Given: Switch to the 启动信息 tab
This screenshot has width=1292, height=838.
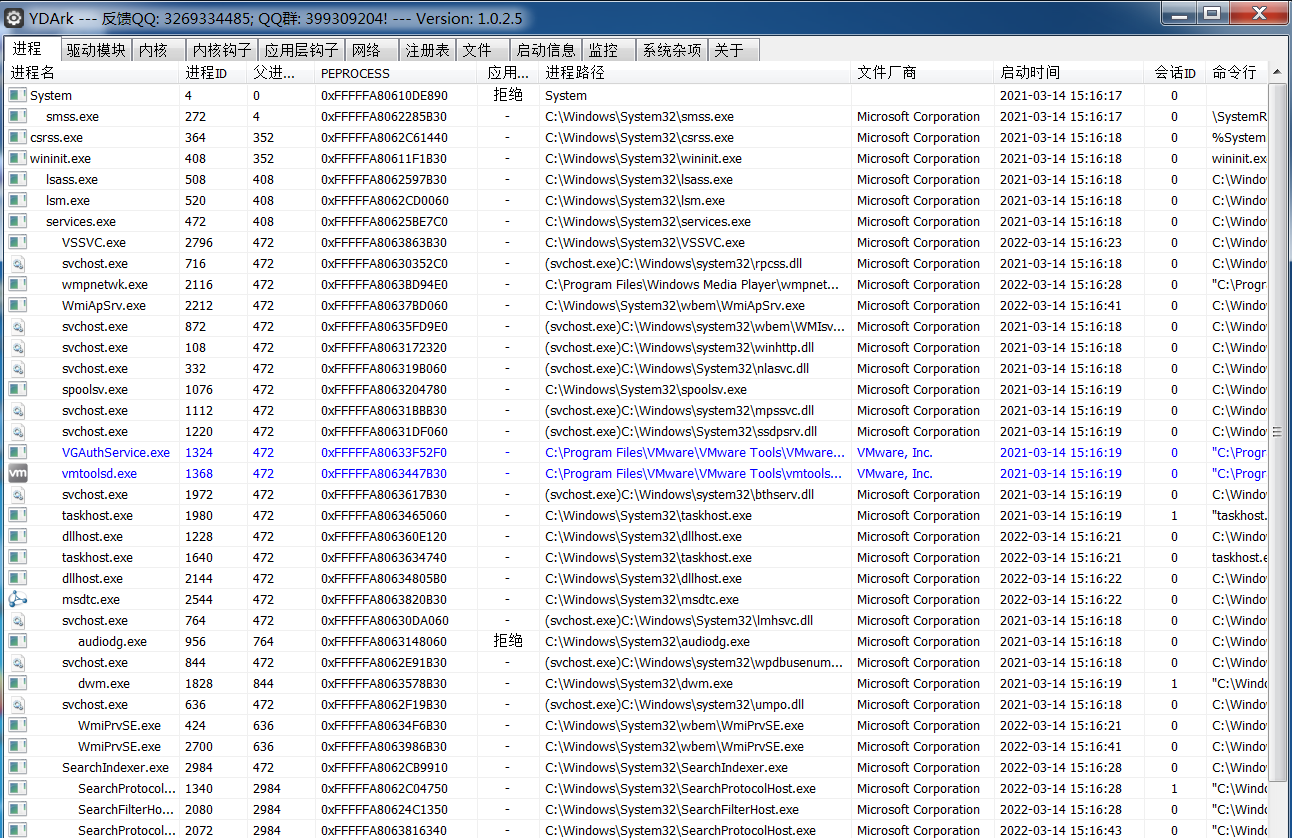Looking at the screenshot, I should [546, 50].
